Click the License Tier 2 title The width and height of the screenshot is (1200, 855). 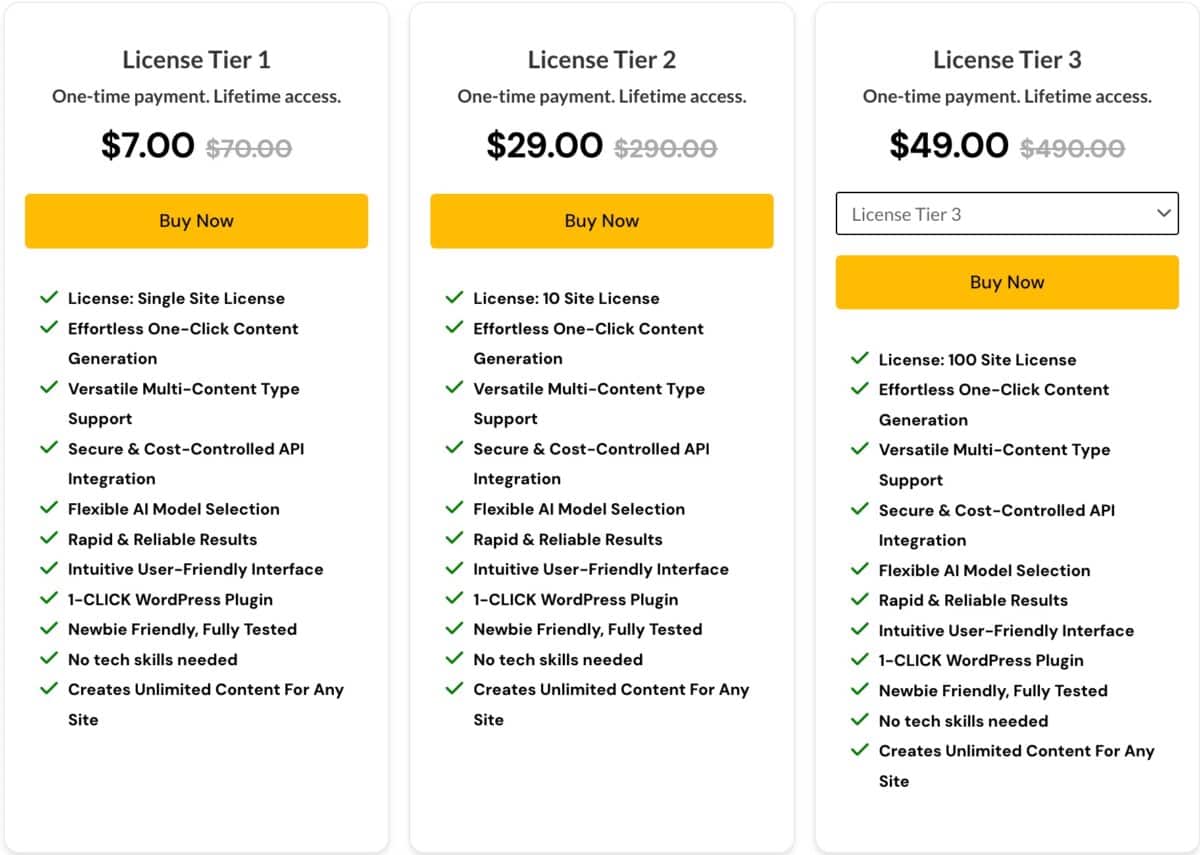[601, 60]
